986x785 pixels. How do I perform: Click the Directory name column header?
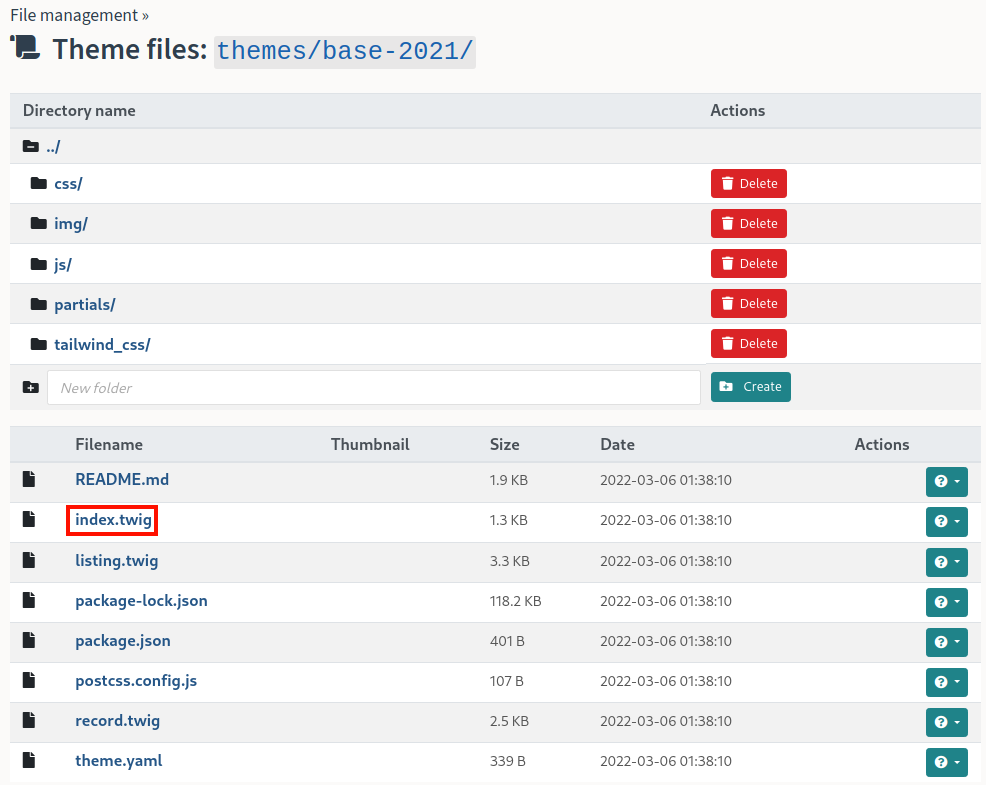[x=79, y=111]
